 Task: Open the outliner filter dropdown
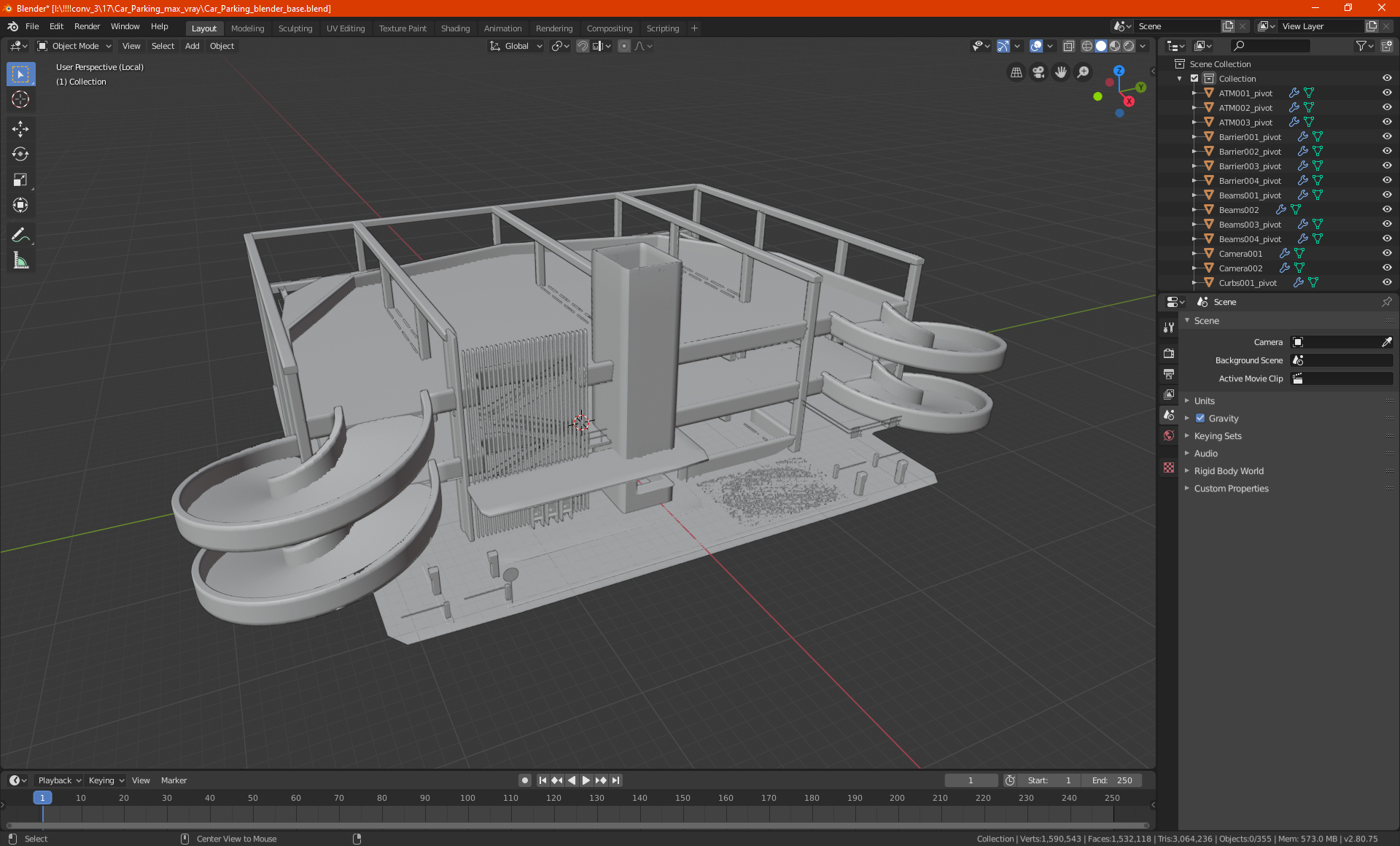click(1364, 46)
